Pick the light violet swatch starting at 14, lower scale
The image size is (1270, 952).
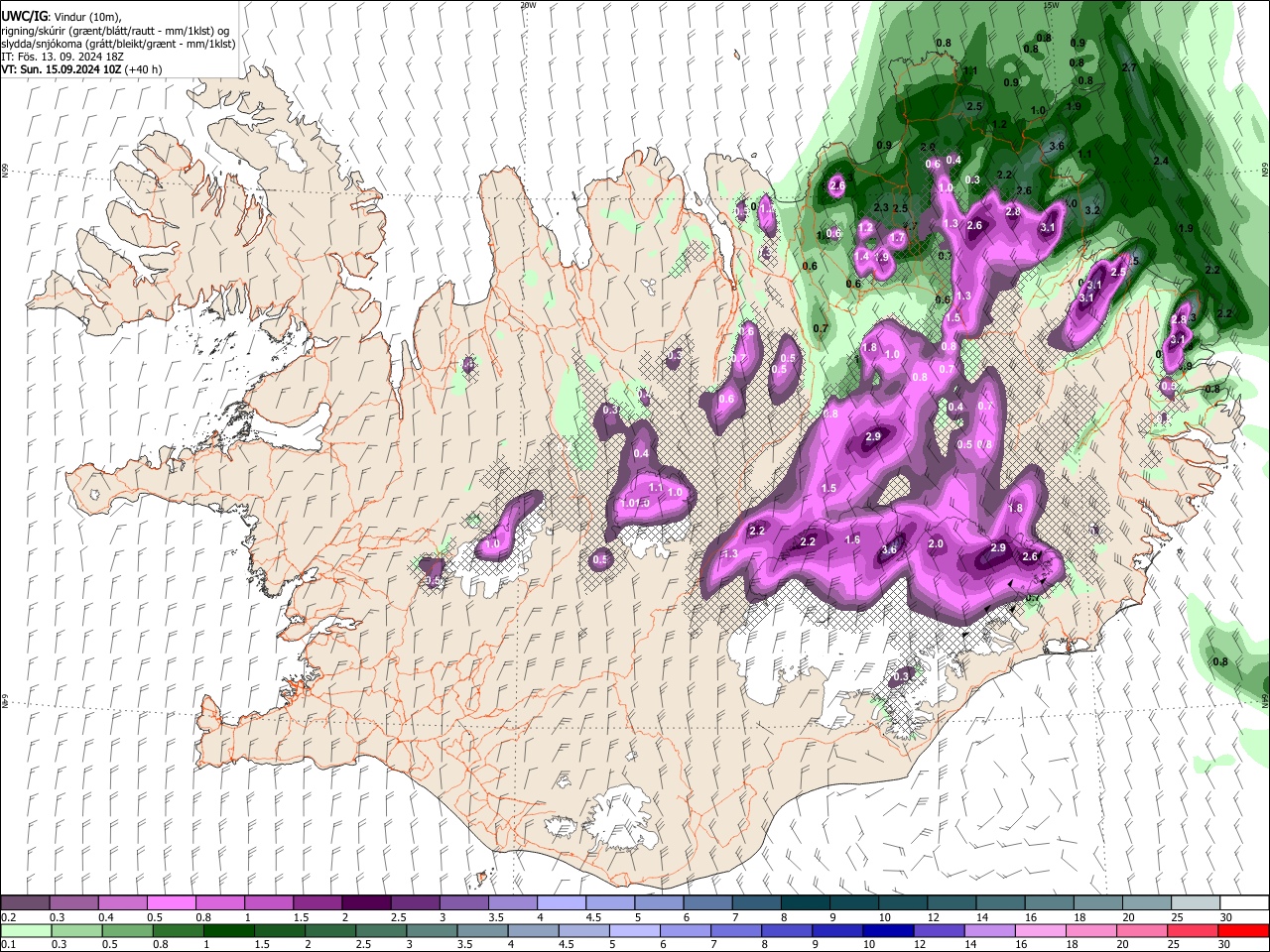pos(990,930)
